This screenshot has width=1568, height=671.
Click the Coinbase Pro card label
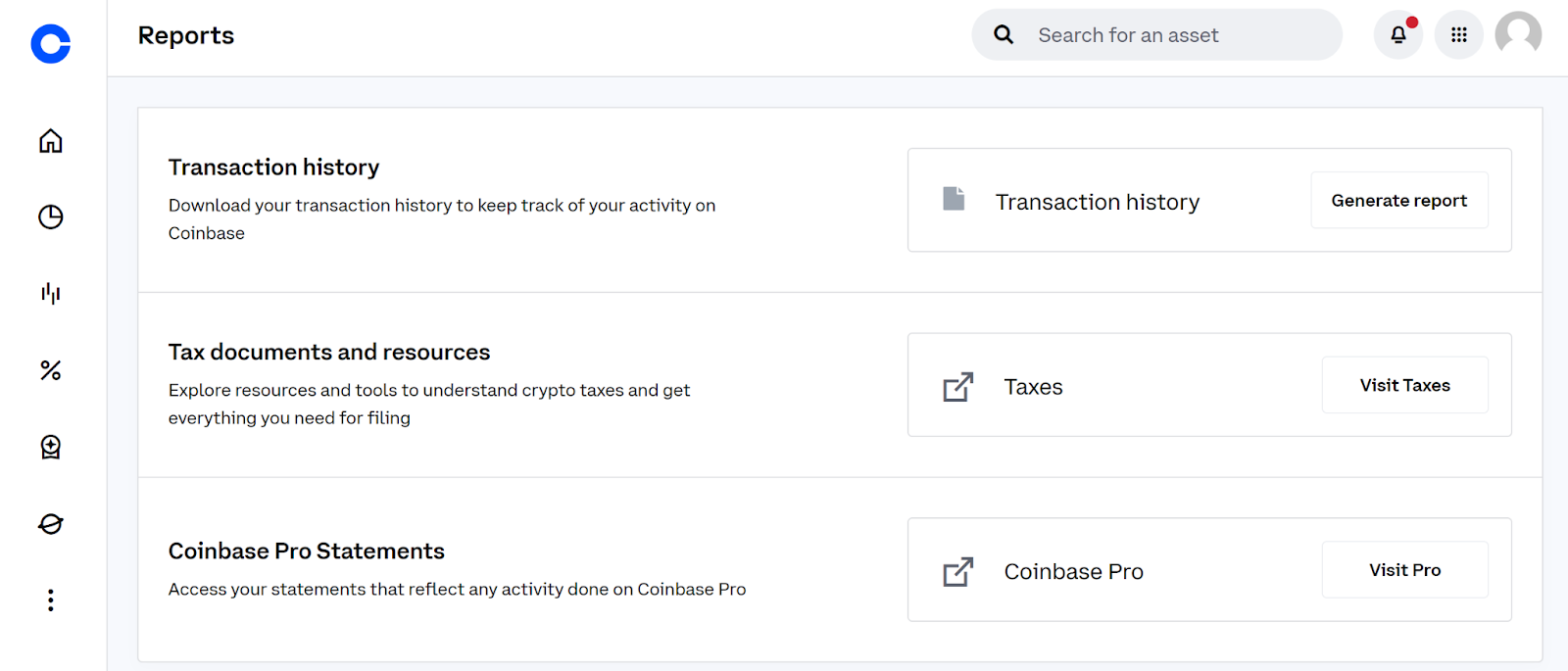pos(1074,572)
